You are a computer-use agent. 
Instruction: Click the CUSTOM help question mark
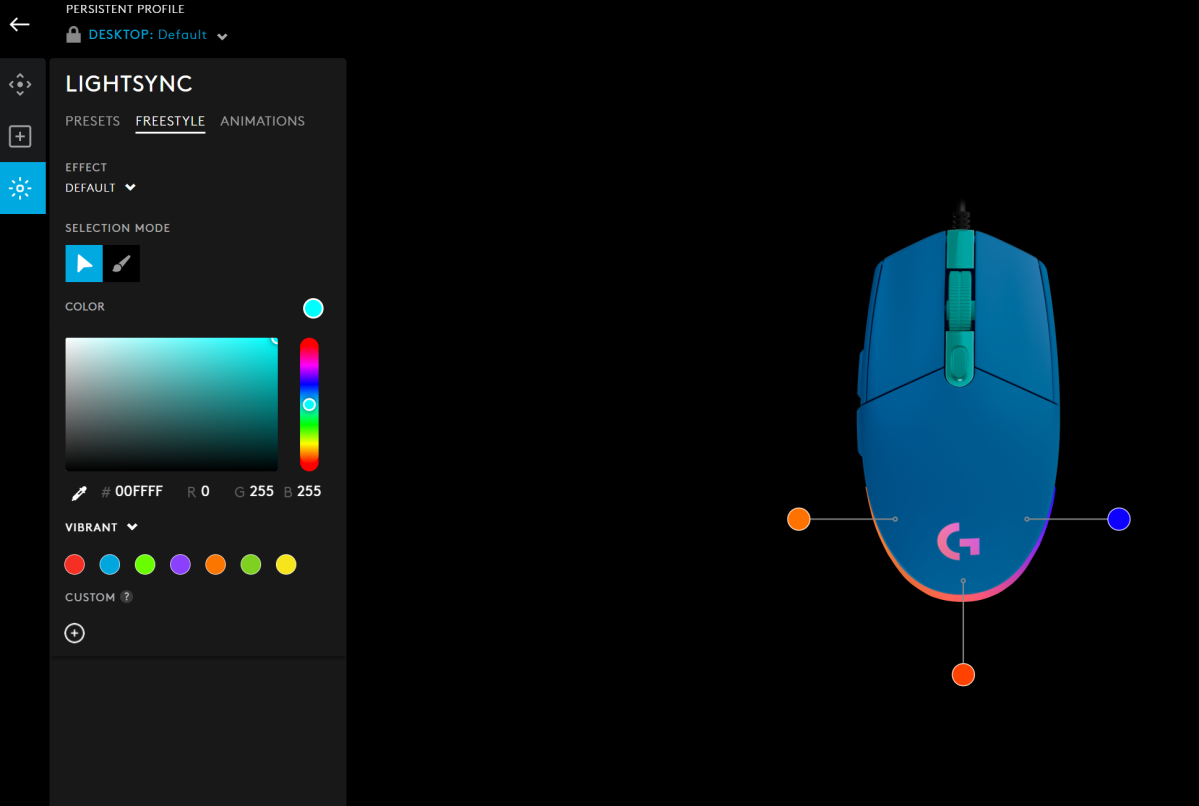click(127, 597)
